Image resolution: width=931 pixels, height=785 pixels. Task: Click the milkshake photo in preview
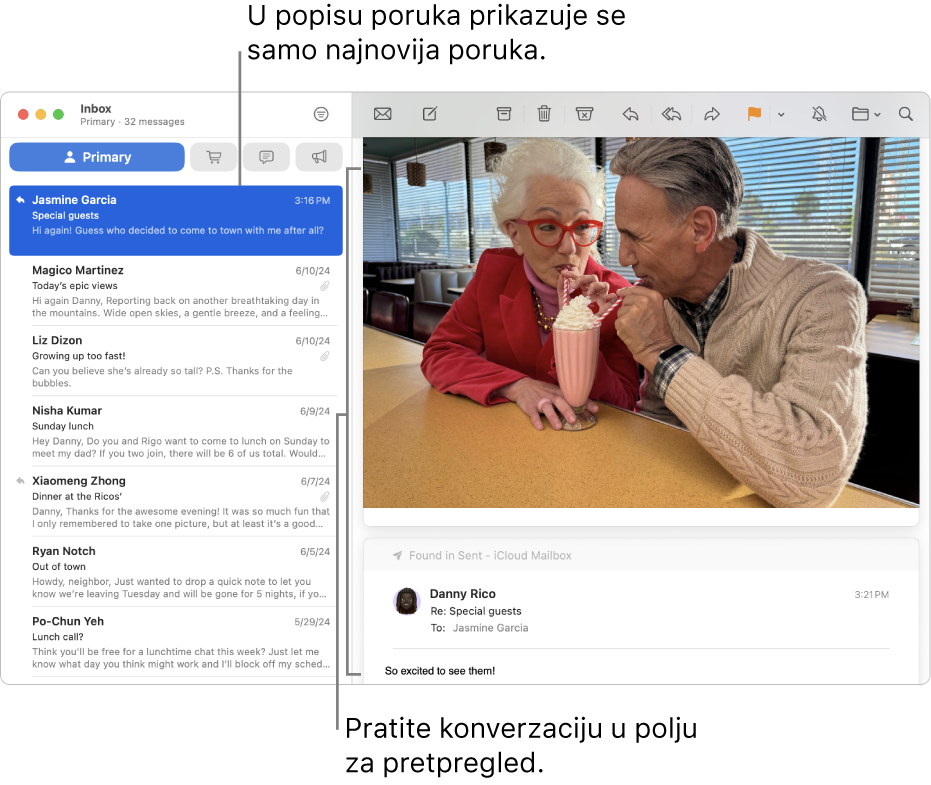(641, 322)
